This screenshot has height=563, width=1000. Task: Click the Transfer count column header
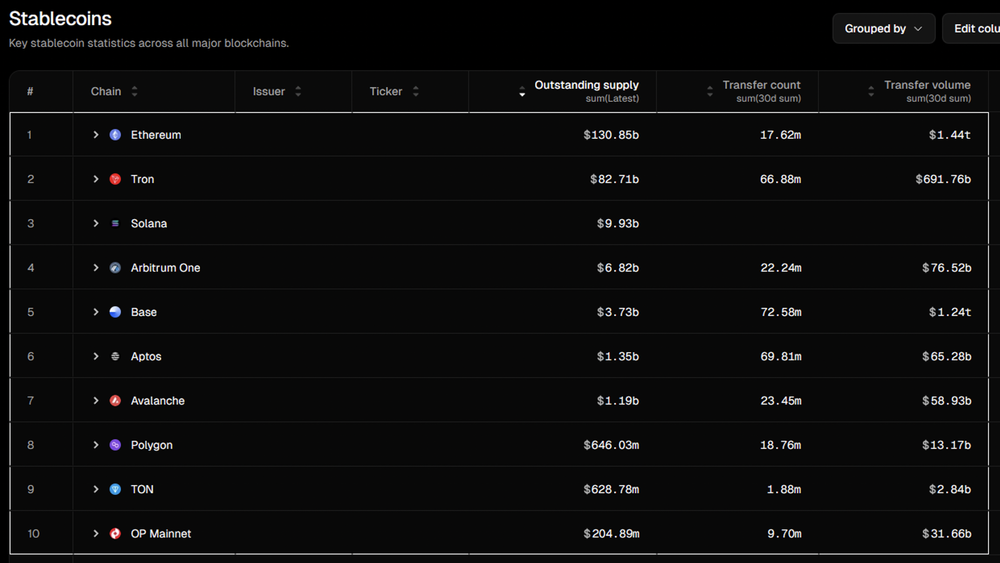[761, 85]
